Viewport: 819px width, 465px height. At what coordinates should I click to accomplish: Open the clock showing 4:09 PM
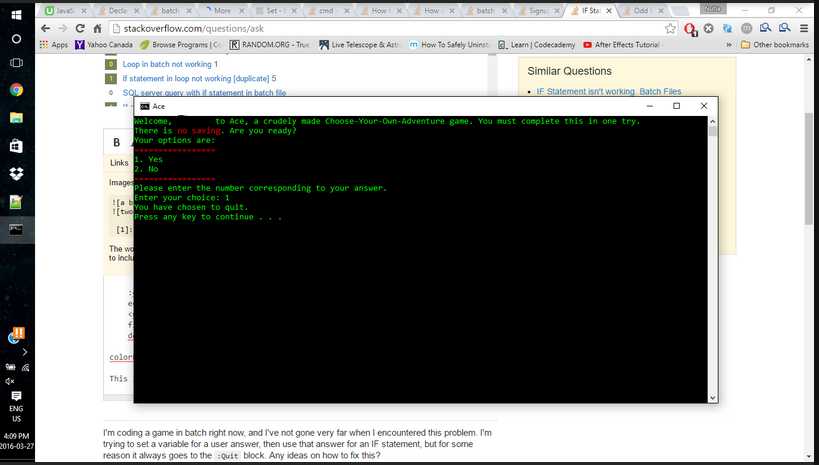point(16,440)
